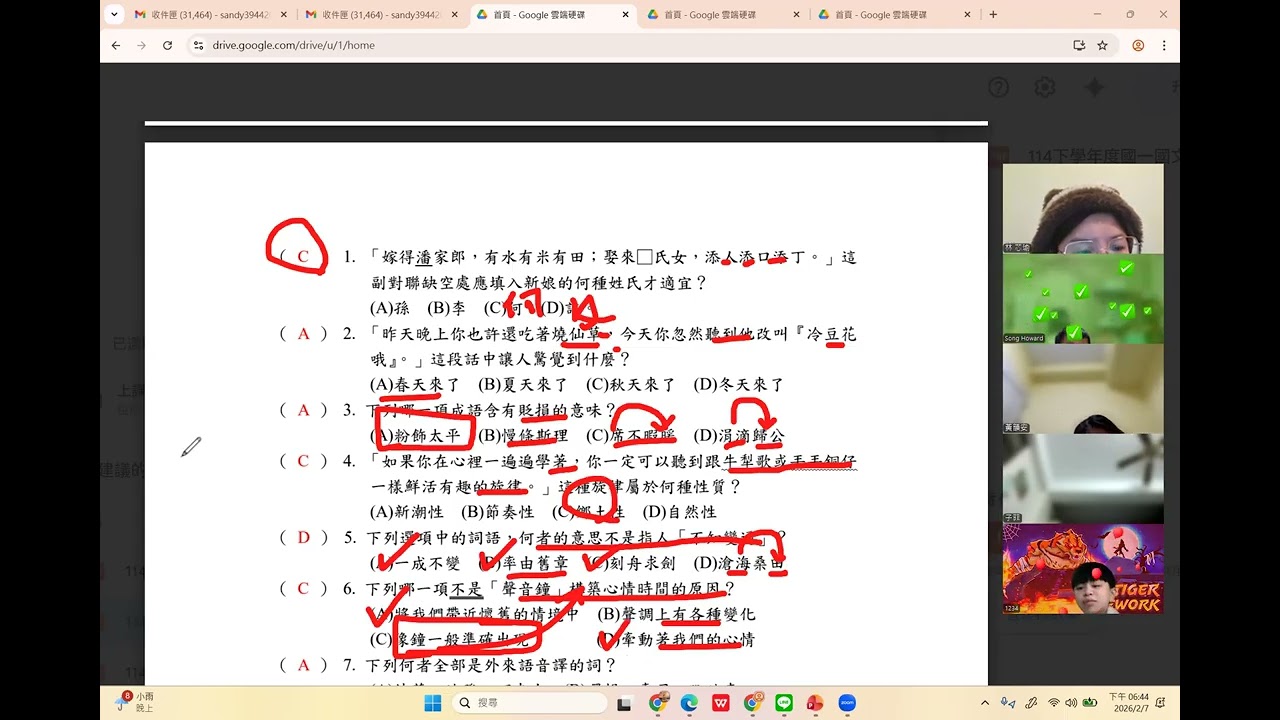Click the microphone in-use tray icon

(1009, 703)
